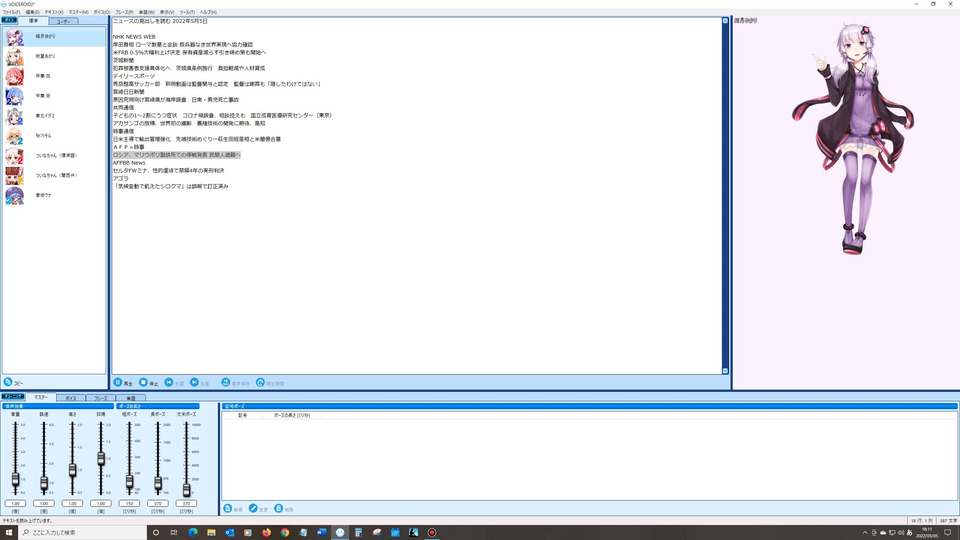Click the 音量 value input field
Image resolution: width=960 pixels, height=540 pixels.
tap(15, 503)
